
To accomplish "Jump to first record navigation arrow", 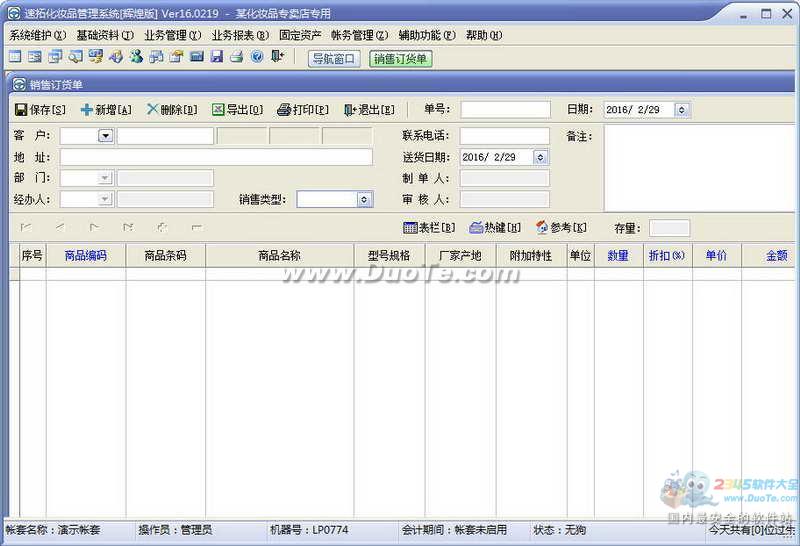I will click(x=26, y=228).
